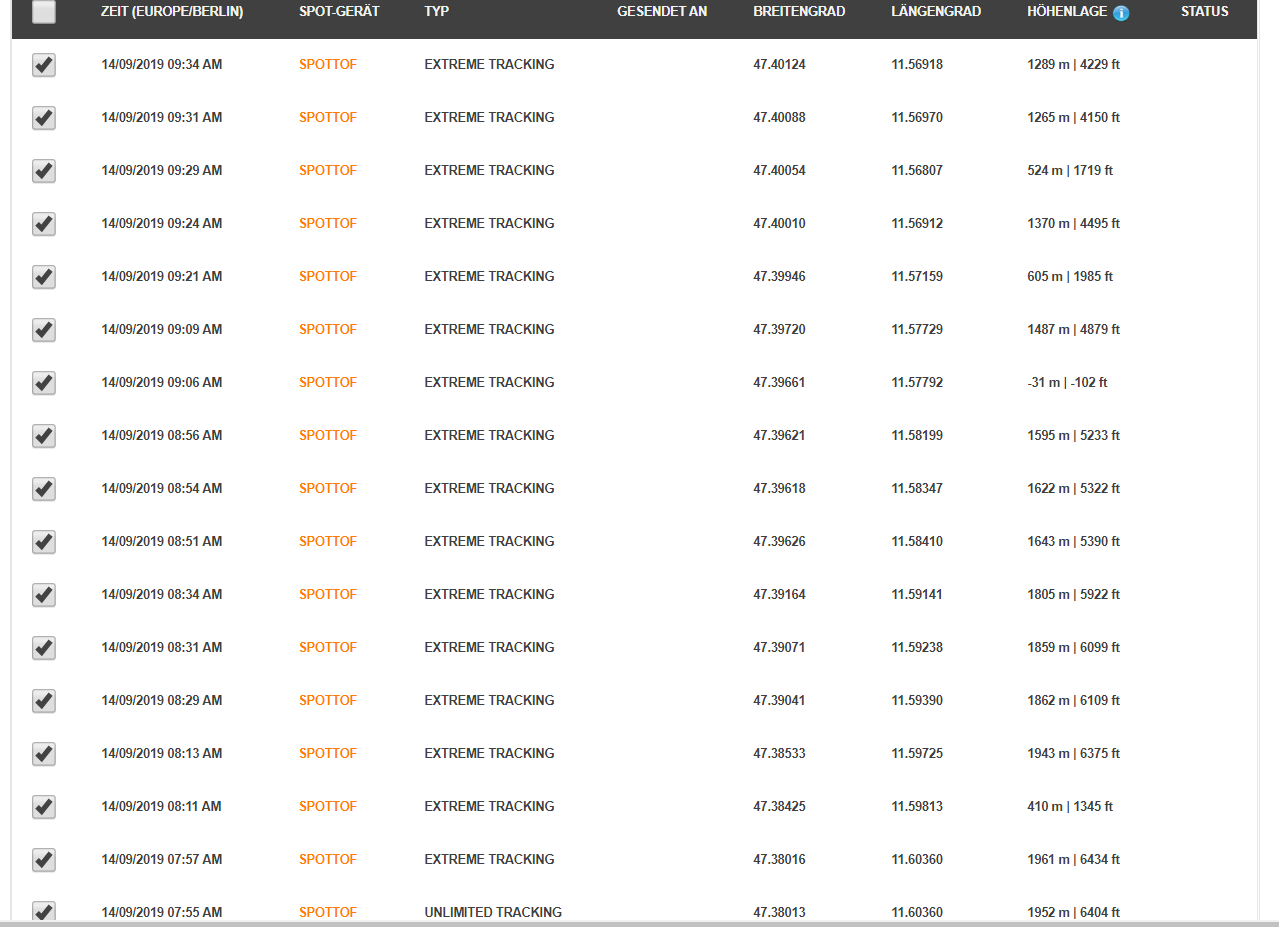Viewport: 1279px width, 927px height.
Task: Open SPOTTOF link in 08:13 AM row
Action: pyautogui.click(x=328, y=754)
